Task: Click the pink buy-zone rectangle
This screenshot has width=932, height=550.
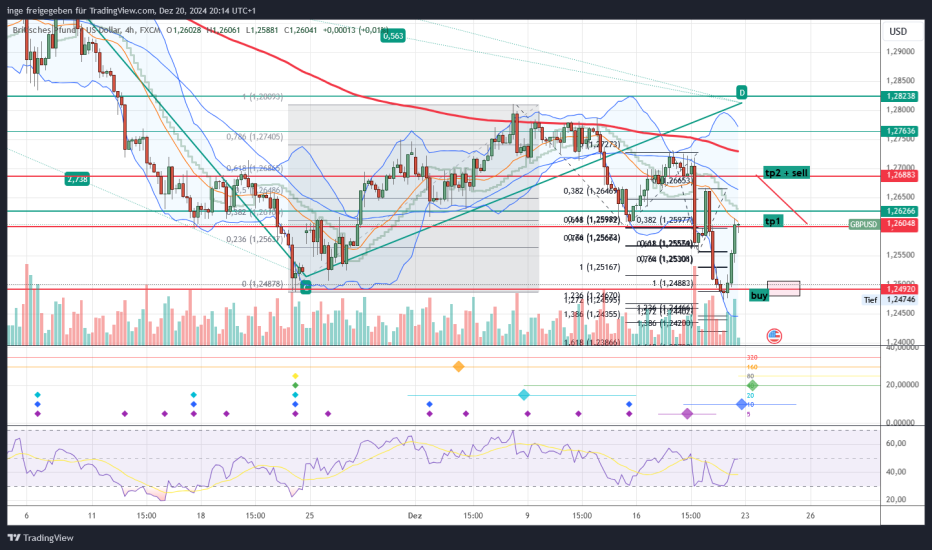Action: tap(784, 288)
